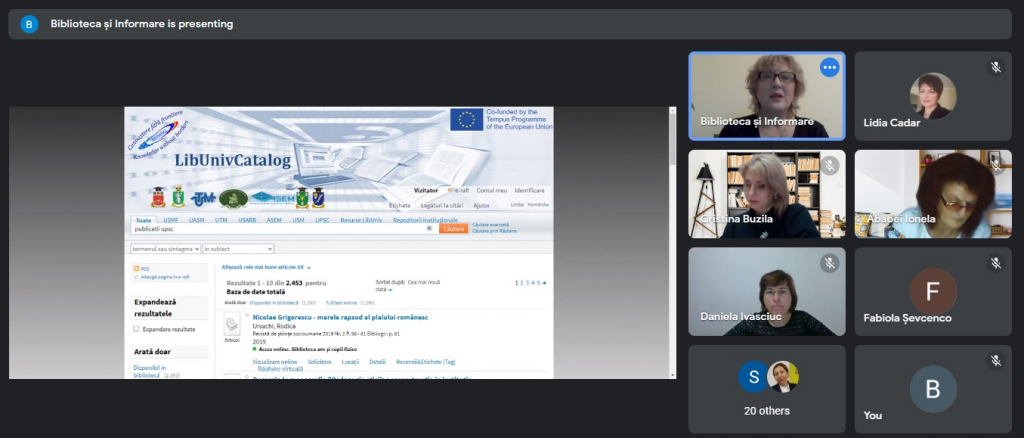Image resolution: width=1024 pixels, height=438 pixels.
Task: Switch to the USMF tab
Action: (x=171, y=220)
